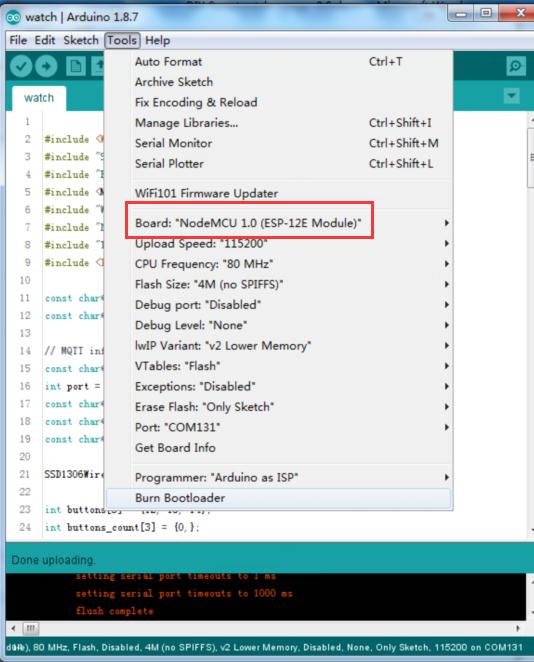
Task: Minimize the Arduino window
Action: (461, 14)
